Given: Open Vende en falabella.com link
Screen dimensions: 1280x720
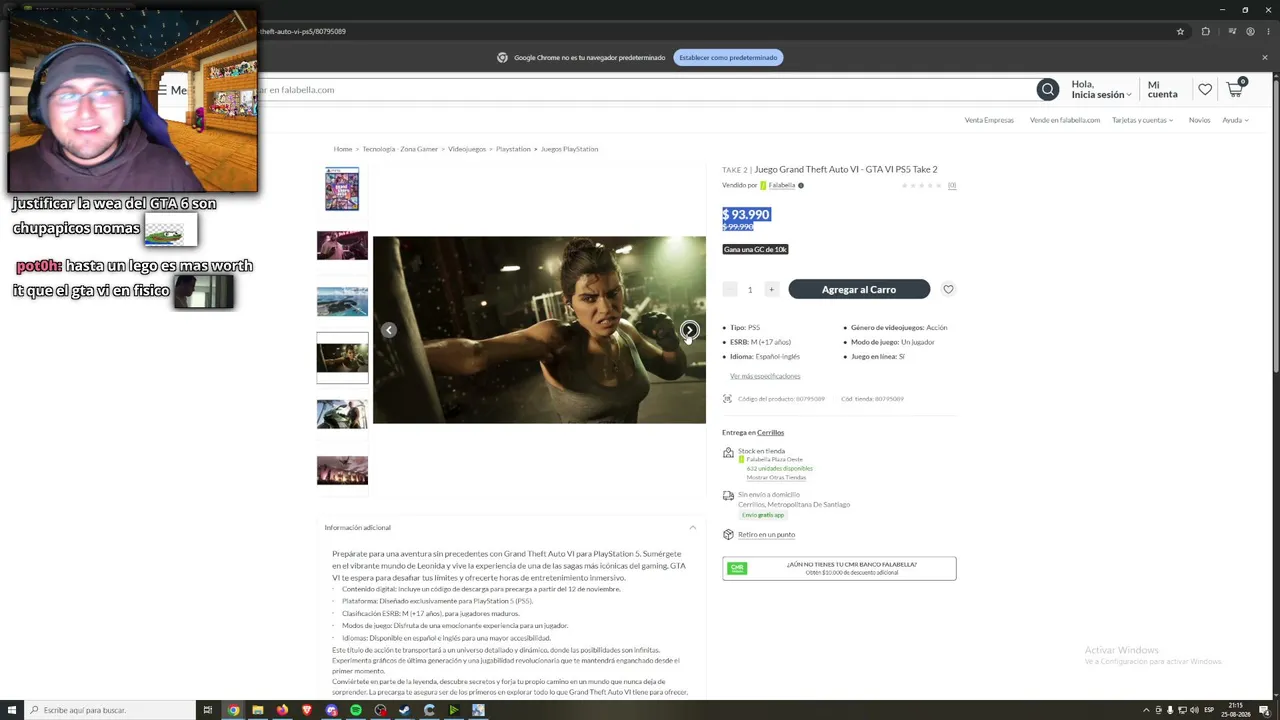Looking at the screenshot, I should tap(1065, 120).
